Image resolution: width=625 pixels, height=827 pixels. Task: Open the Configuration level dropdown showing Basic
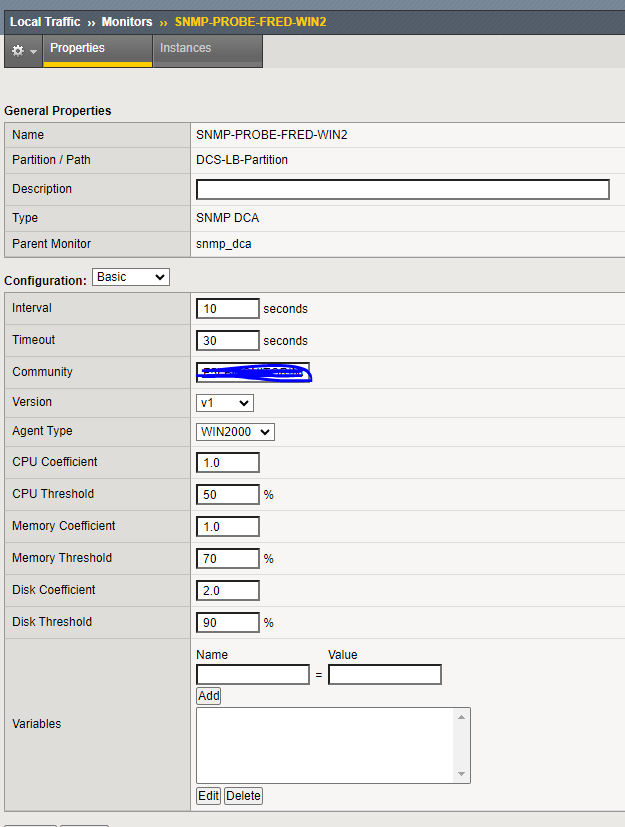tap(130, 277)
